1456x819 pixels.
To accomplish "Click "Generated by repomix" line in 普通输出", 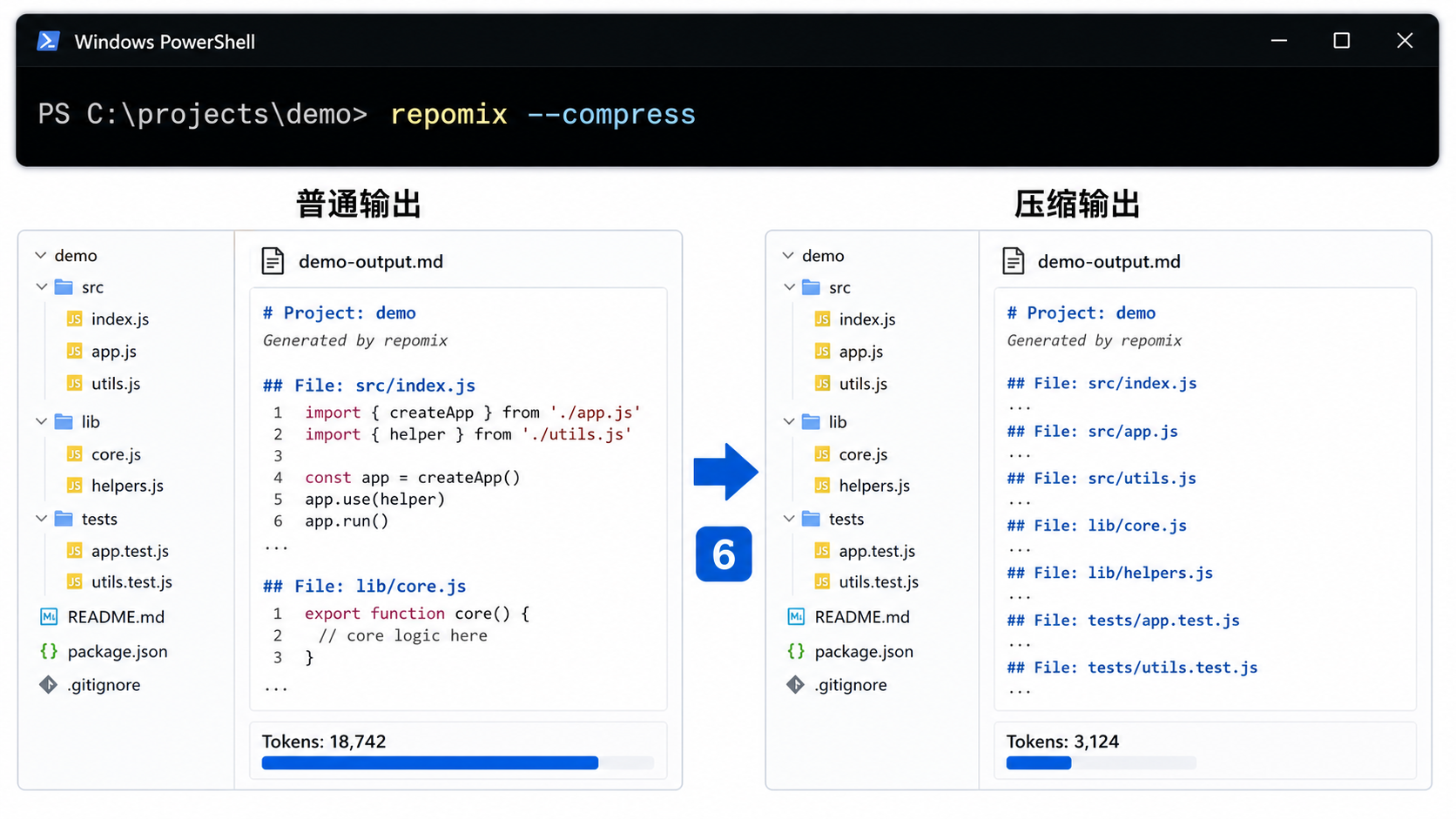I will coord(355,340).
